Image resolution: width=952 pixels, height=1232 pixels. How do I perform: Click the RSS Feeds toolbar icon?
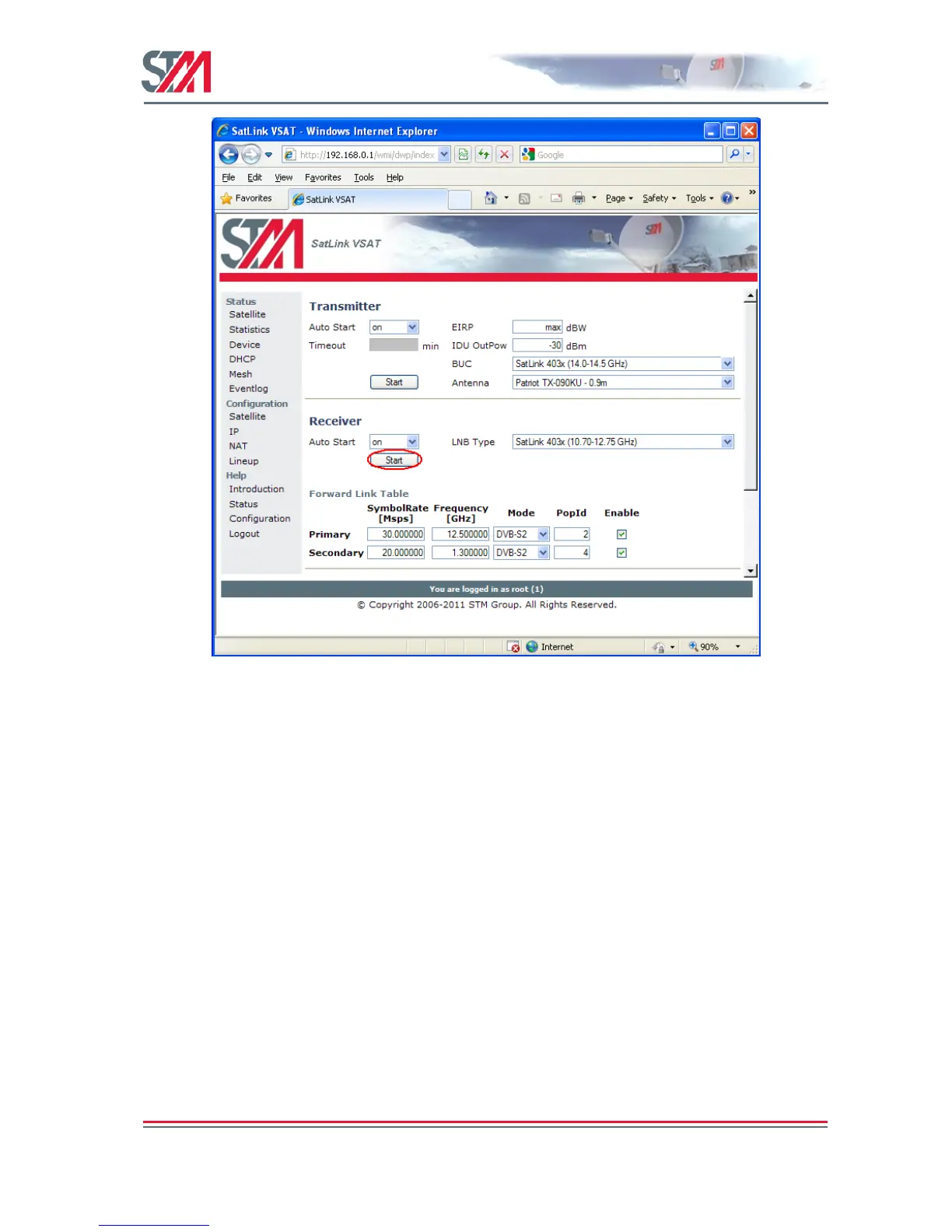(524, 198)
